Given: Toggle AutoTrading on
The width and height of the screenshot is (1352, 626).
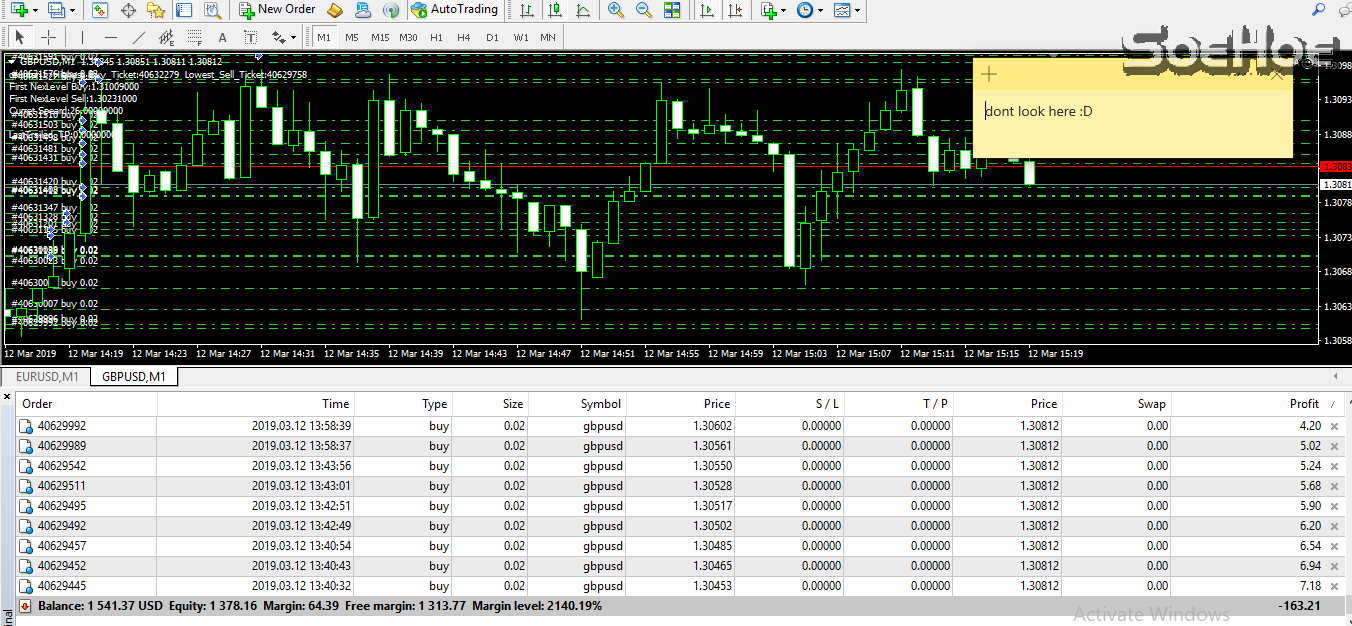Looking at the screenshot, I should 455,11.
